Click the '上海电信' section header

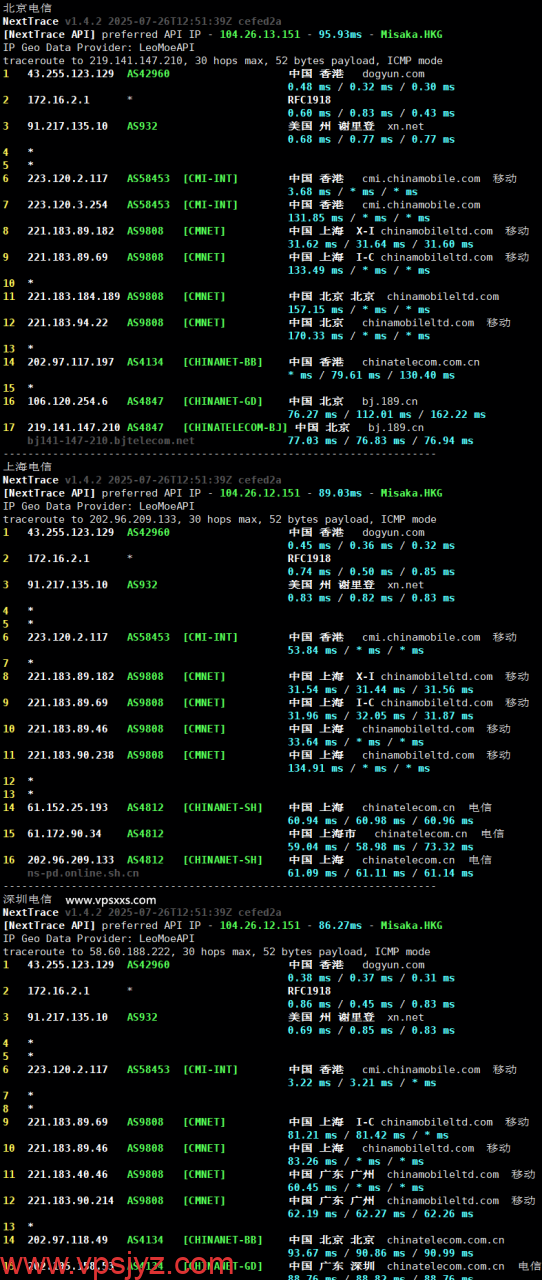tap(27, 466)
